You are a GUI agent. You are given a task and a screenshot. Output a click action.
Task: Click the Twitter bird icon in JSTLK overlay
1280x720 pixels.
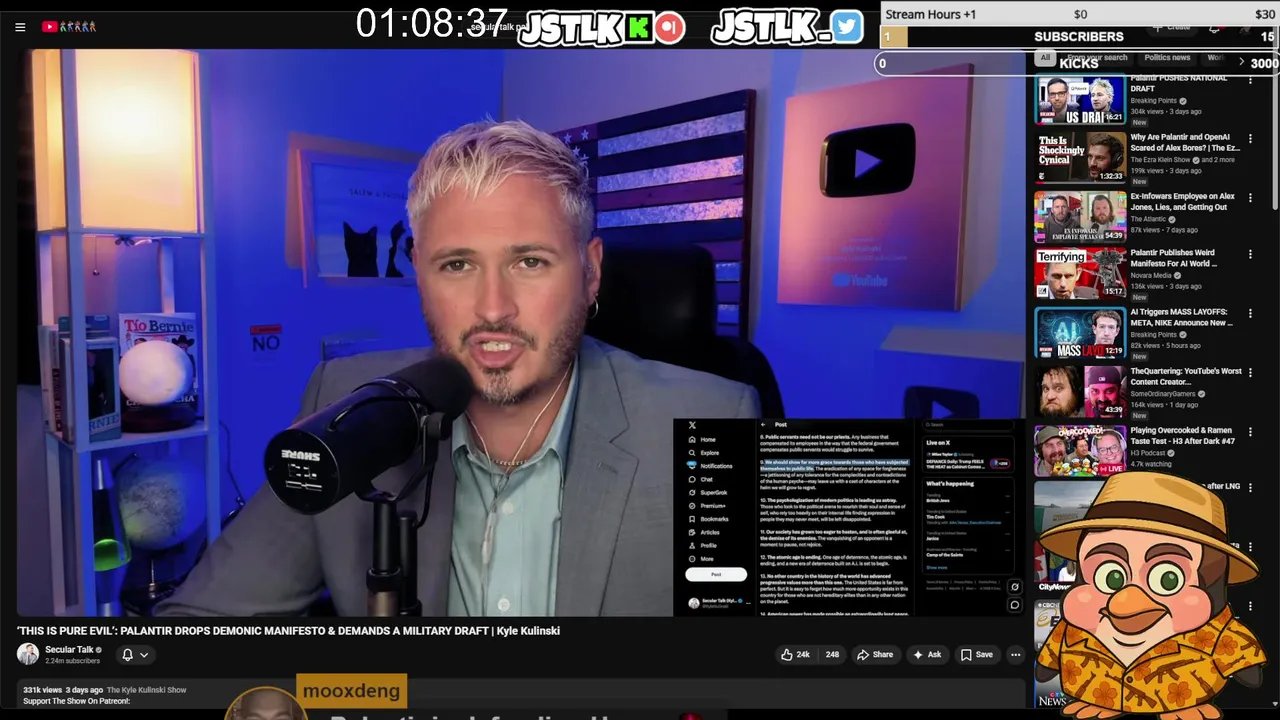pos(847,27)
